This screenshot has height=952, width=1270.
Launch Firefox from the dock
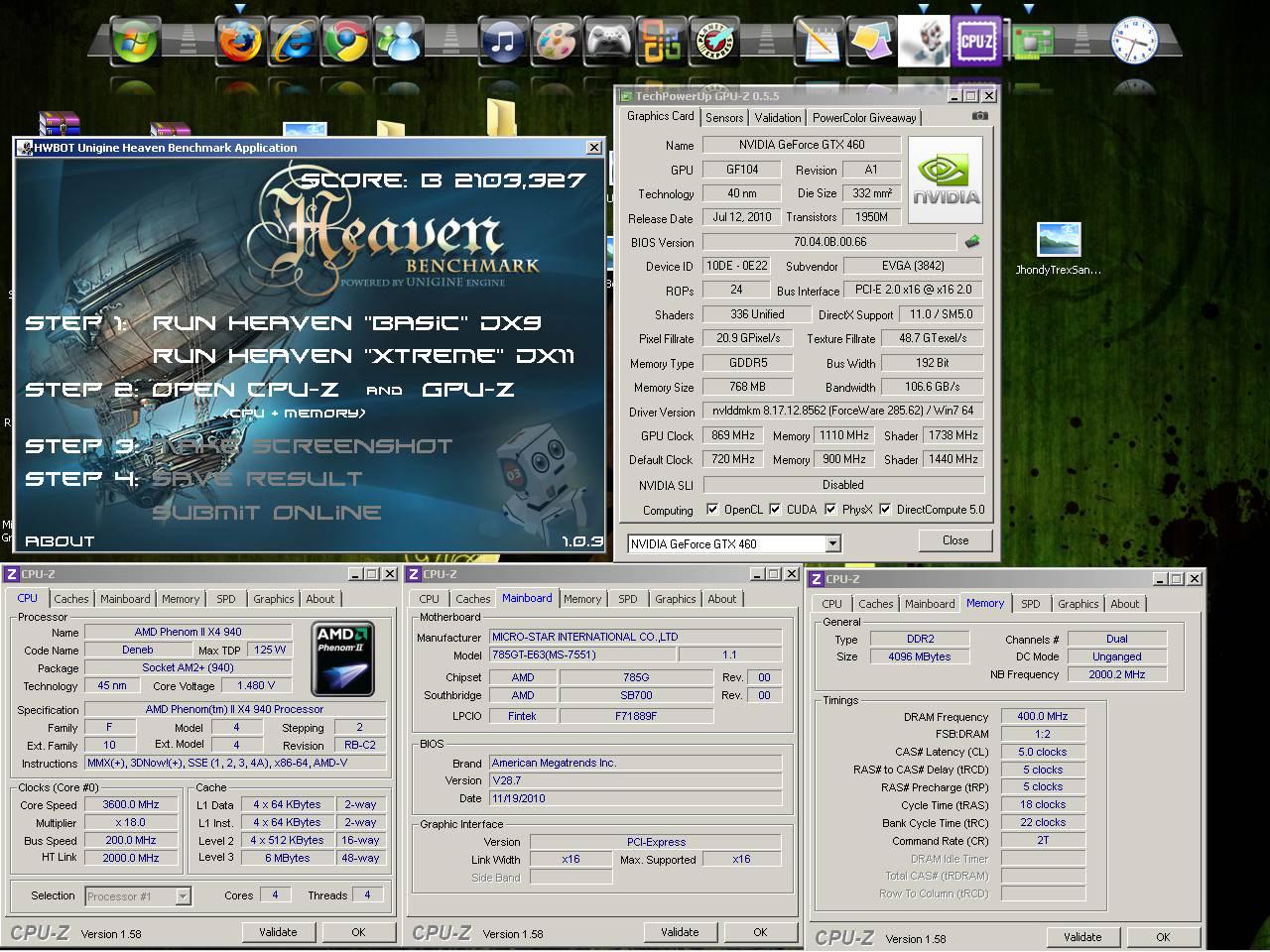[x=239, y=42]
